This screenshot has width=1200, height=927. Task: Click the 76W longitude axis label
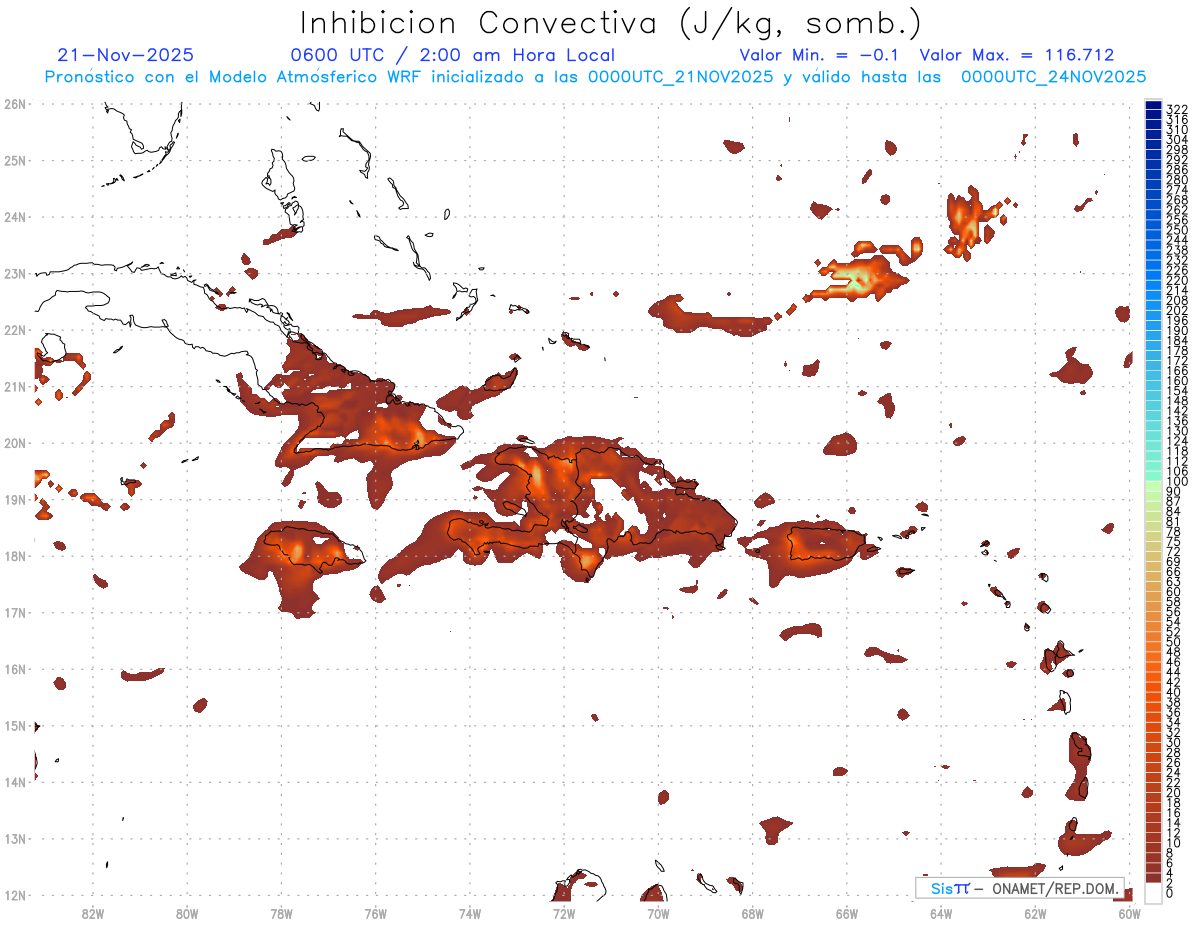375,913
